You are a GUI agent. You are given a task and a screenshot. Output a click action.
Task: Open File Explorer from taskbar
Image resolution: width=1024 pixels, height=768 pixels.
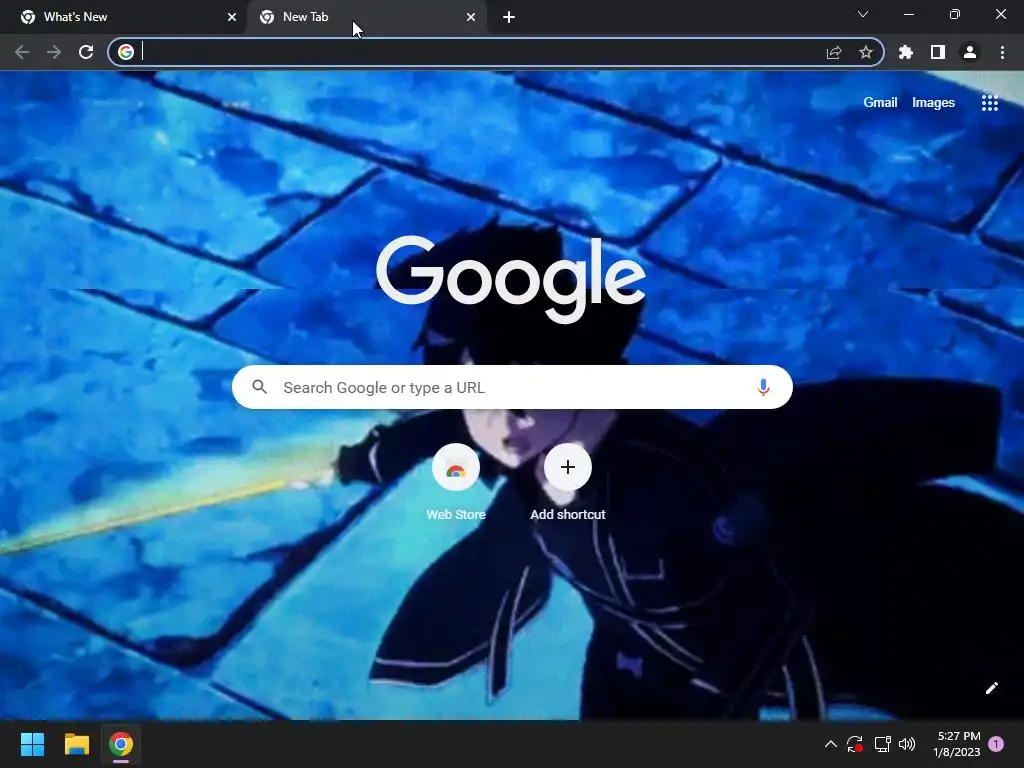tap(76, 744)
